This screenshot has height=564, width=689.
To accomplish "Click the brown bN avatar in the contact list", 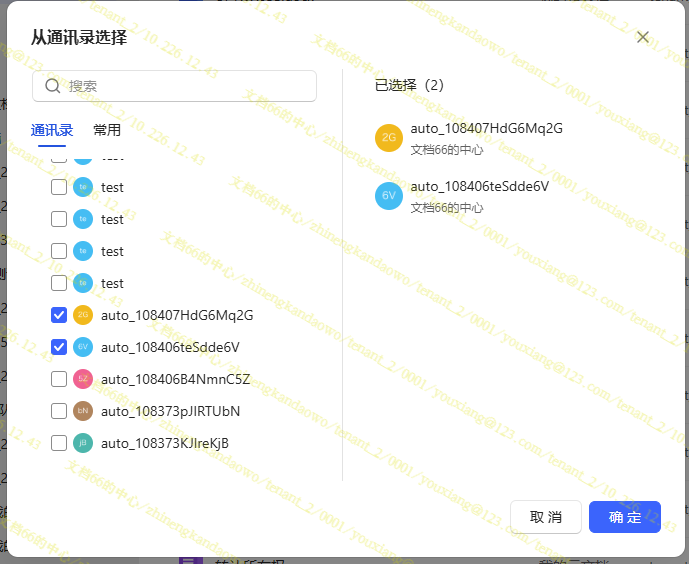I will [x=83, y=411].
